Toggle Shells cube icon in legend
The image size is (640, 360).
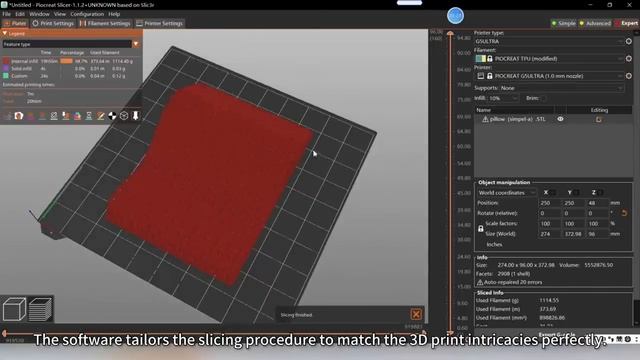pyautogui.click(x=124, y=116)
